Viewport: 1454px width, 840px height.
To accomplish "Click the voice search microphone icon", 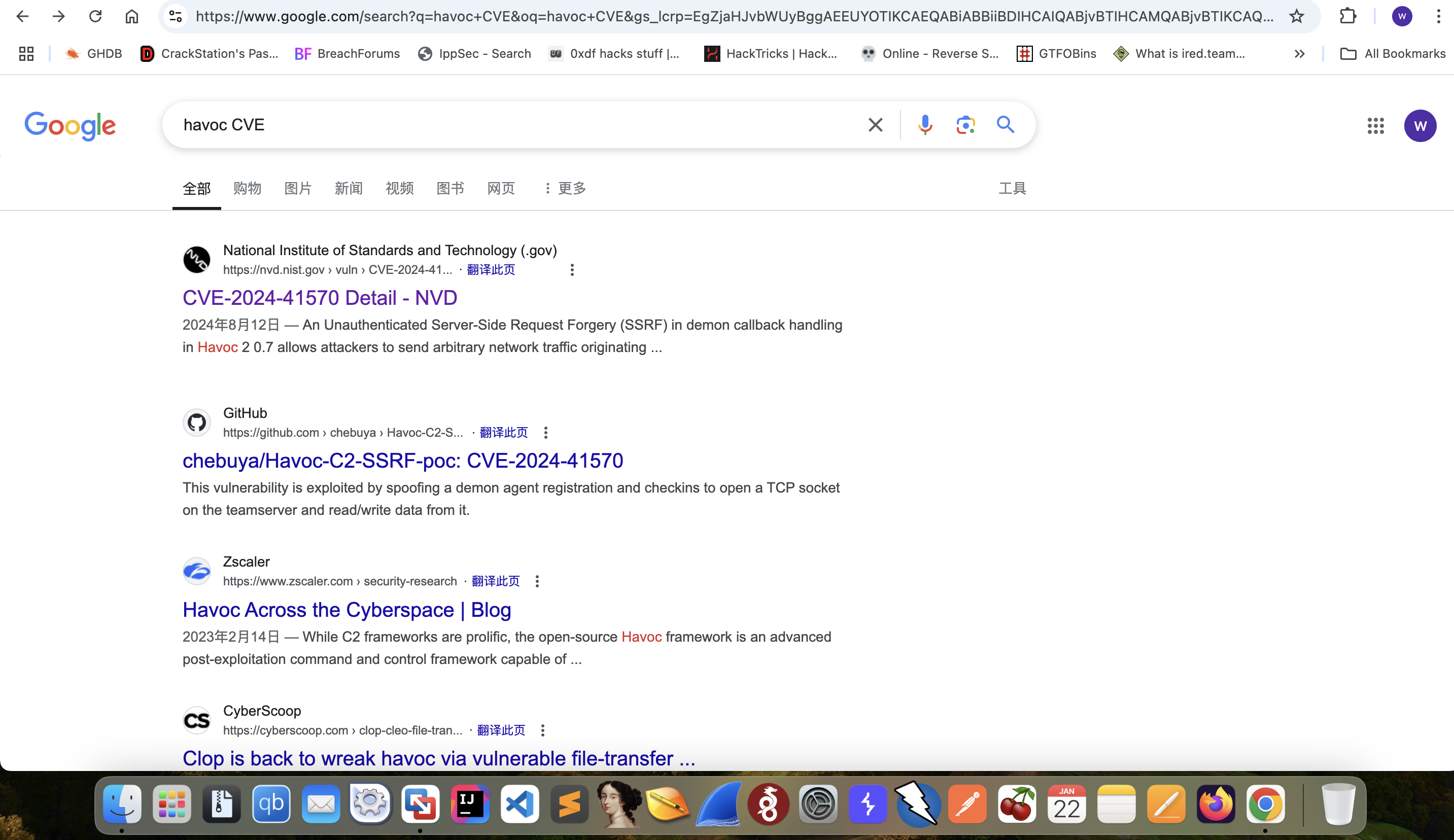I will 925,125.
